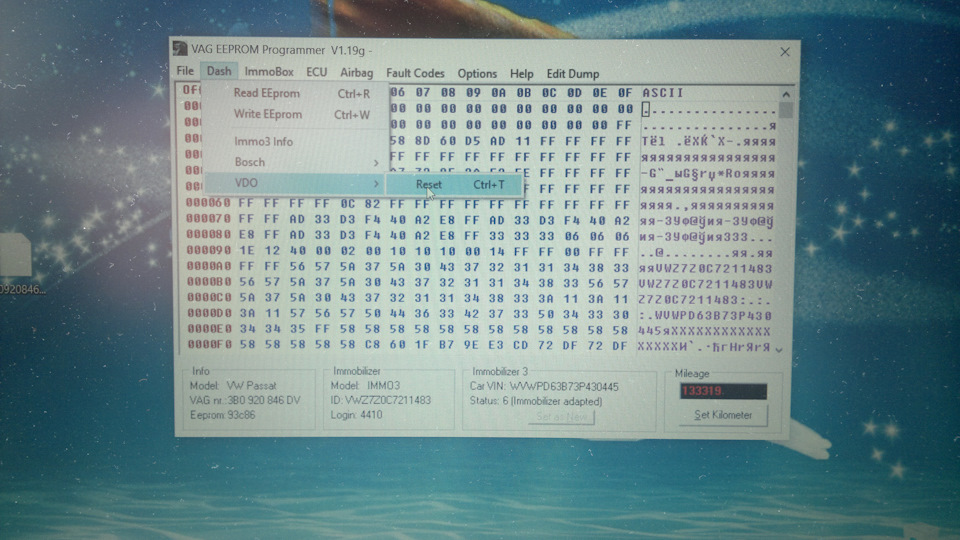Image resolution: width=960 pixels, height=540 pixels.
Task: Click hex dump scrollbar down arrow
Action: point(779,350)
